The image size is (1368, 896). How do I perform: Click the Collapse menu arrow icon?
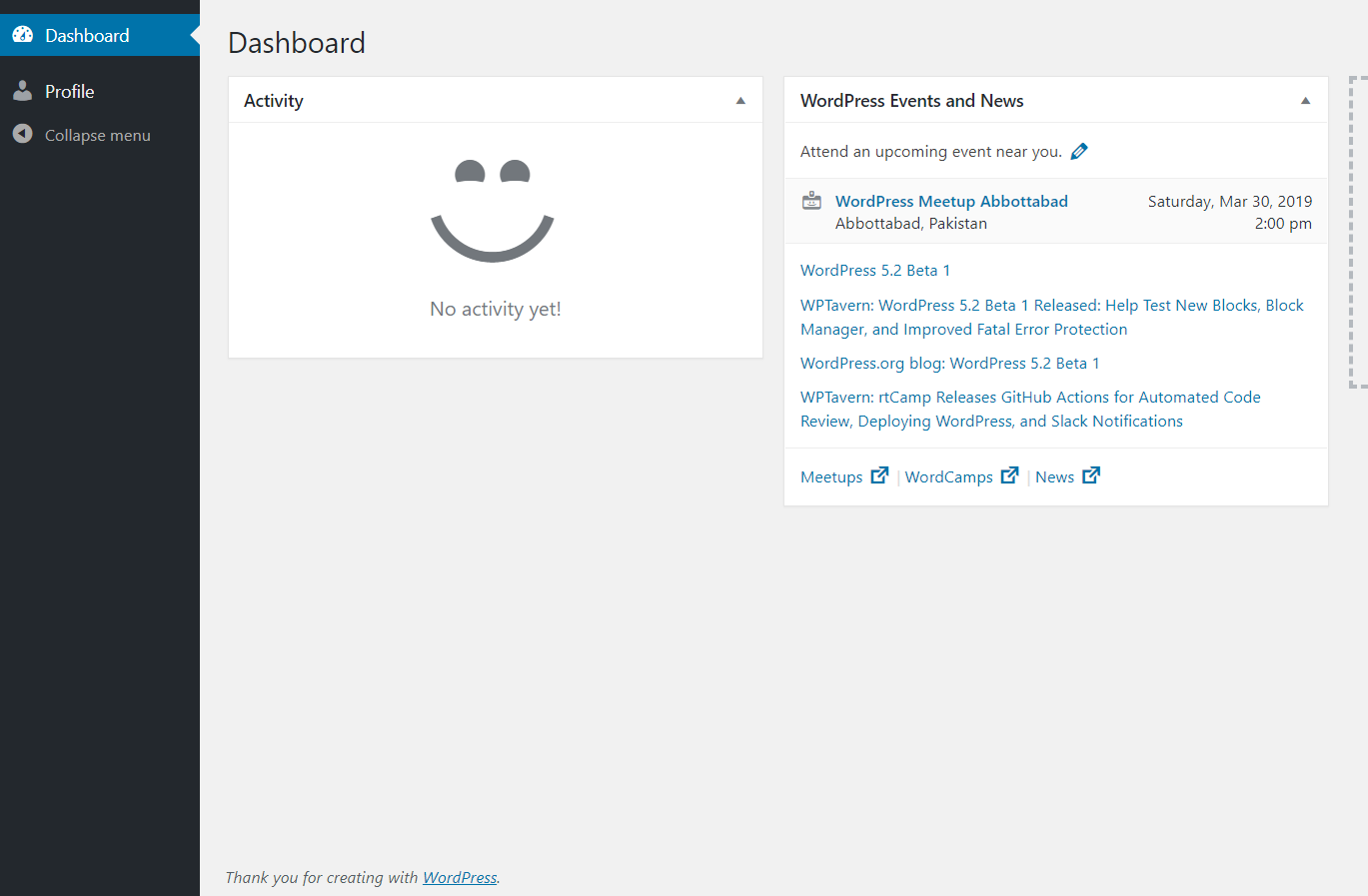point(23,134)
